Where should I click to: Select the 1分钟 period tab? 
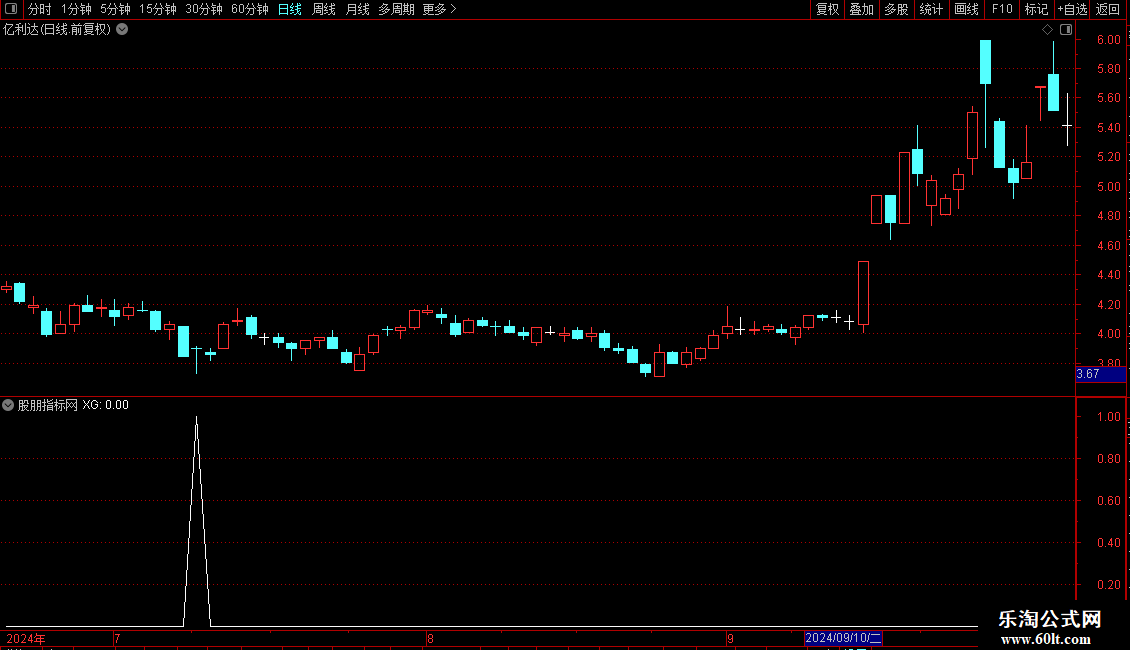click(76, 9)
